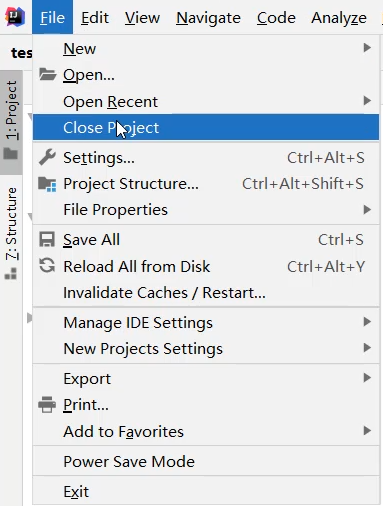Open the 7: Structure side tab
This screenshot has width=383, height=506.
point(11,233)
